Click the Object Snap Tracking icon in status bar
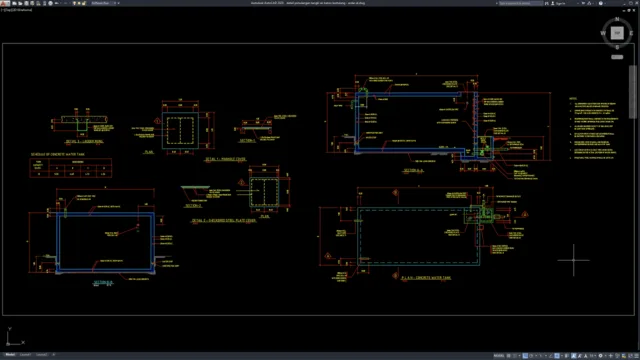 (x=551, y=356)
